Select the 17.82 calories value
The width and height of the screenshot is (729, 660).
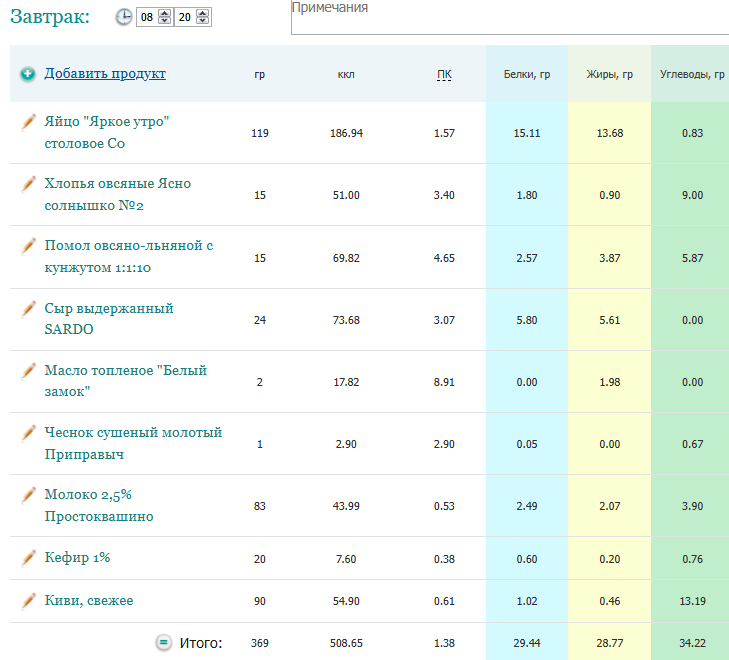pyautogui.click(x=346, y=382)
